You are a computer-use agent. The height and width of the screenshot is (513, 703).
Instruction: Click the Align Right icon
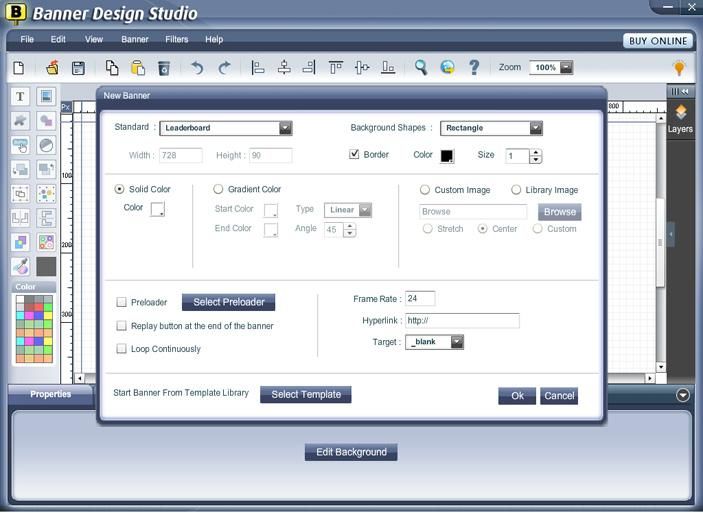pos(309,68)
